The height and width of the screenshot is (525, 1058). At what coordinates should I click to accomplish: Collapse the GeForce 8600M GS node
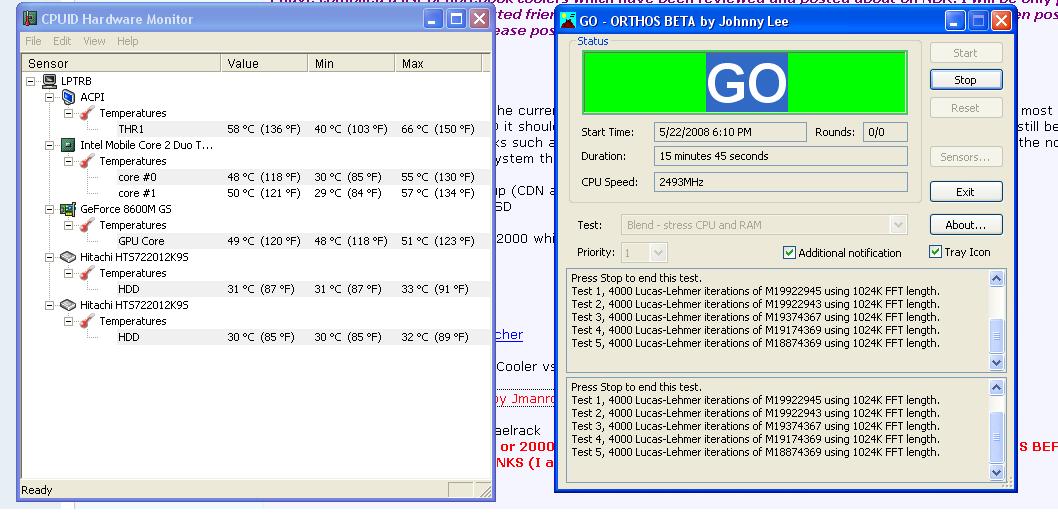tap(49, 209)
